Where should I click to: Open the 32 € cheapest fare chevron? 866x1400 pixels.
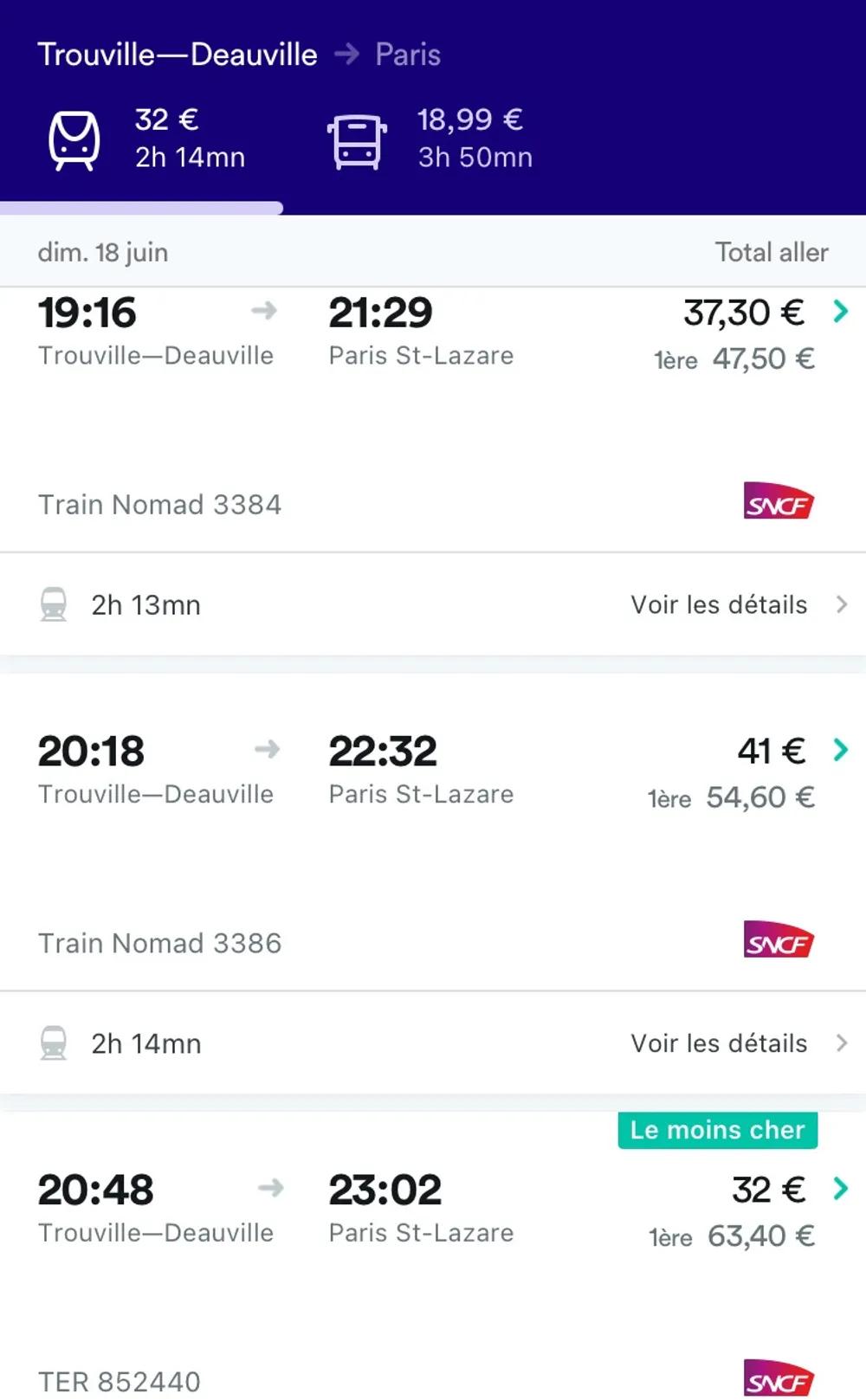tap(840, 1189)
